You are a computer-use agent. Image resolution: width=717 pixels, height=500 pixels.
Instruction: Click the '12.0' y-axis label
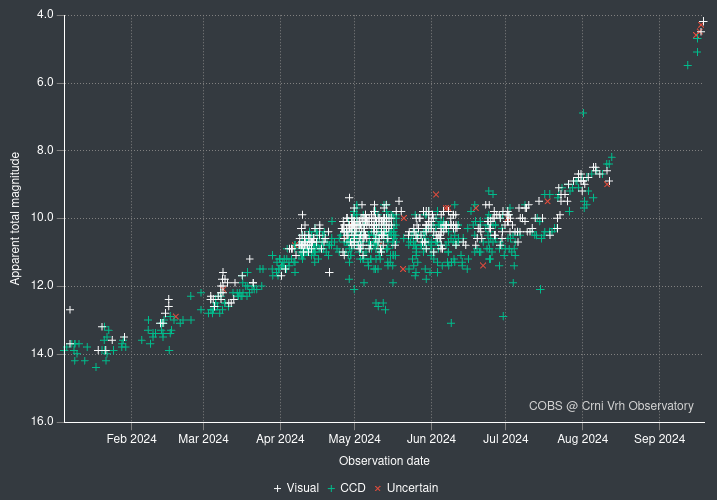click(43, 285)
